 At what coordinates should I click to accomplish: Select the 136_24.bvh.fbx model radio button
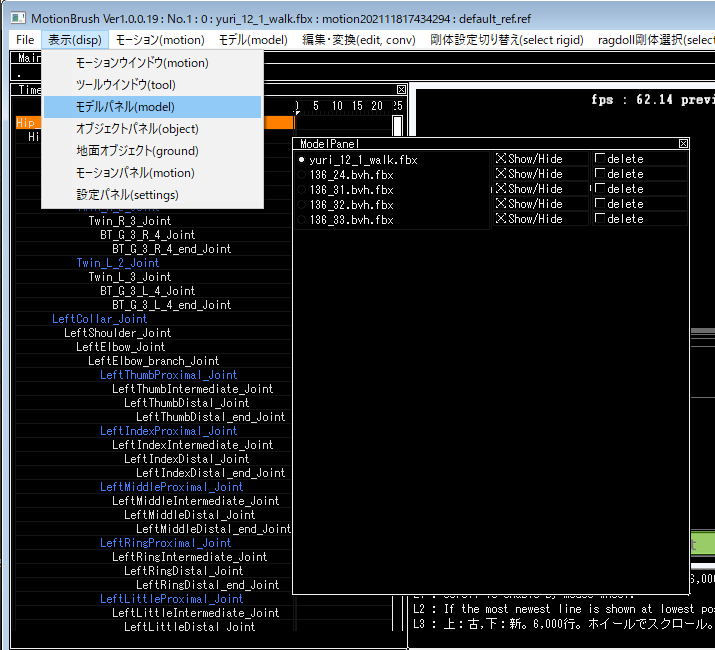(302, 174)
